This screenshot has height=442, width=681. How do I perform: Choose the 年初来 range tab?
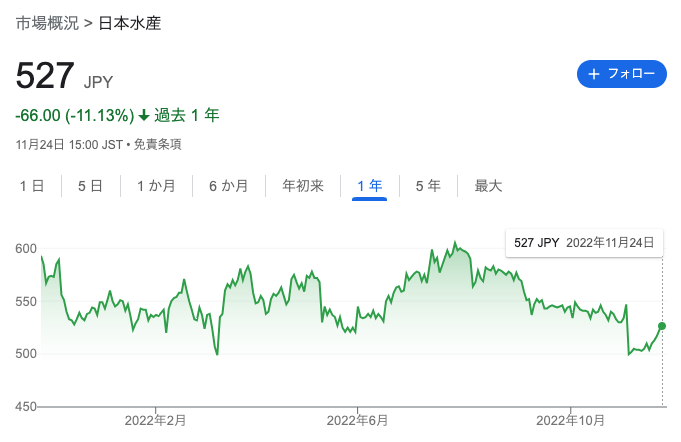[x=303, y=186]
